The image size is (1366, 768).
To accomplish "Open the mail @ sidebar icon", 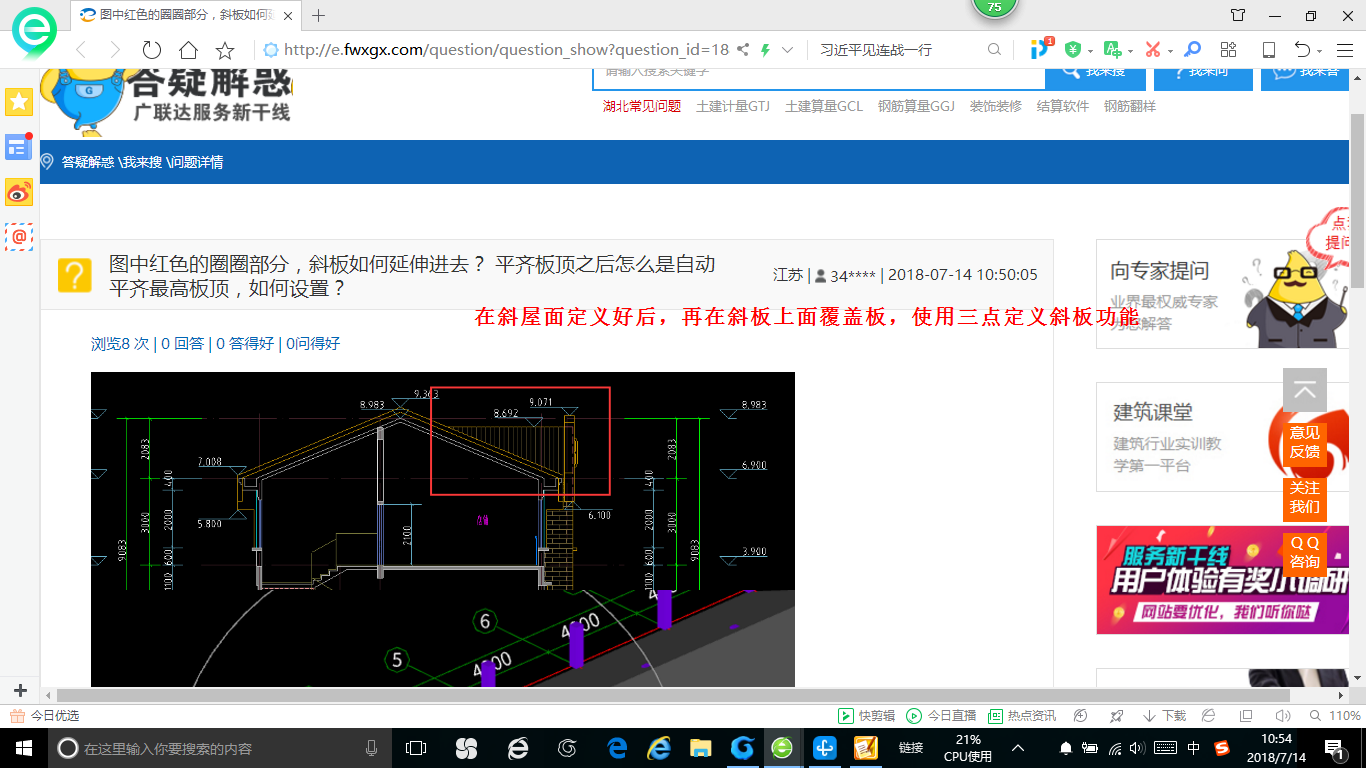I will 19,237.
